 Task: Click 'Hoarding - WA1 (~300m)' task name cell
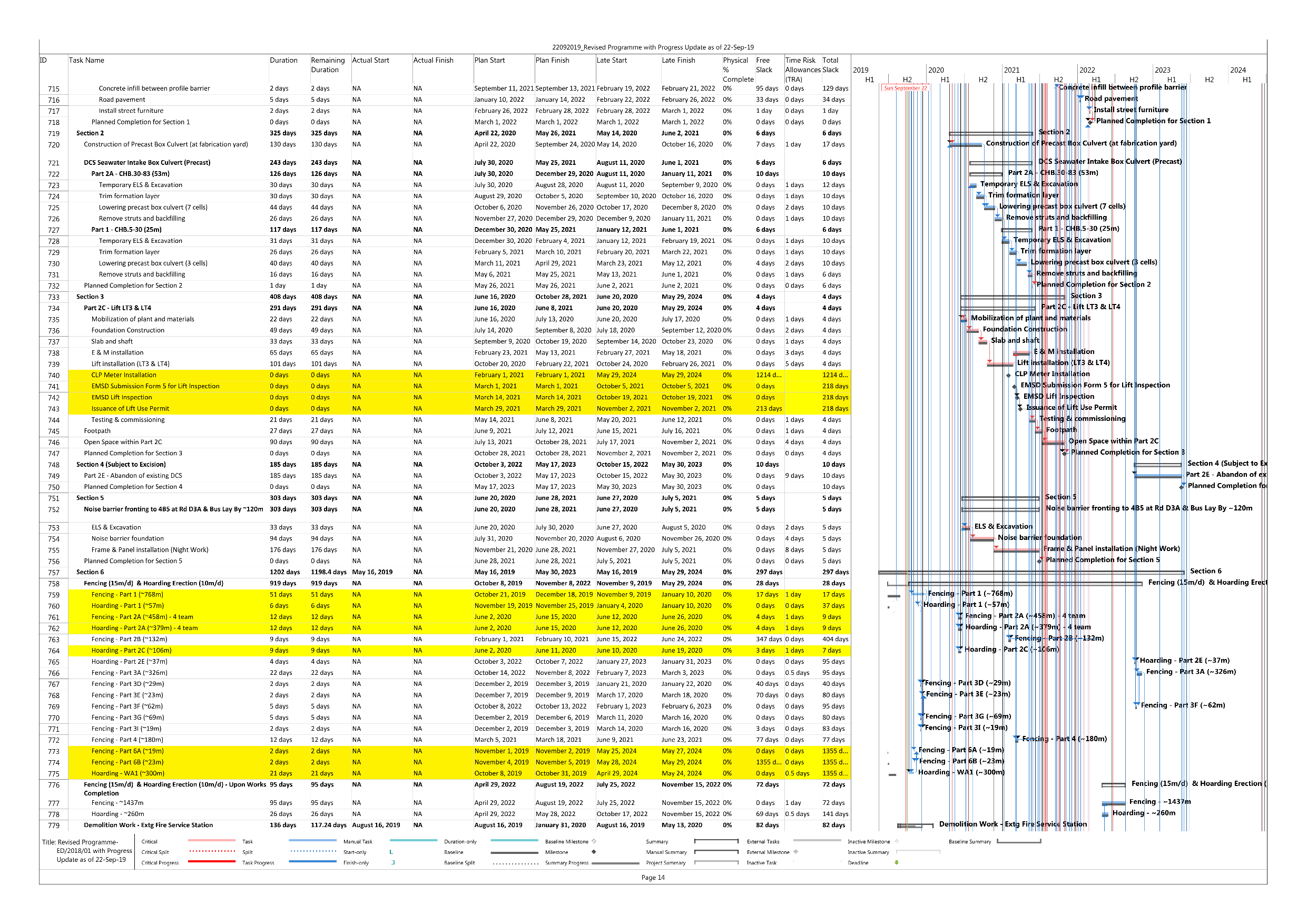(x=128, y=774)
